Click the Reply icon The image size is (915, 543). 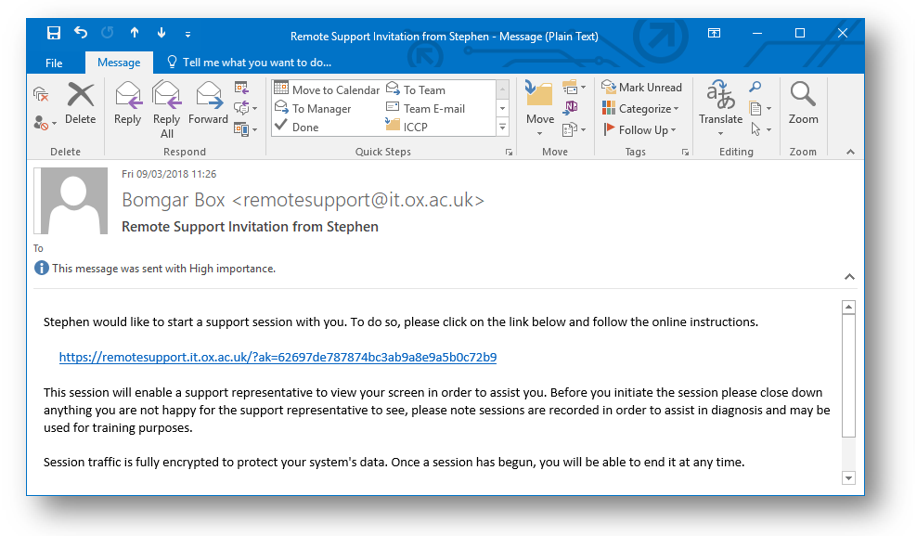(x=128, y=104)
